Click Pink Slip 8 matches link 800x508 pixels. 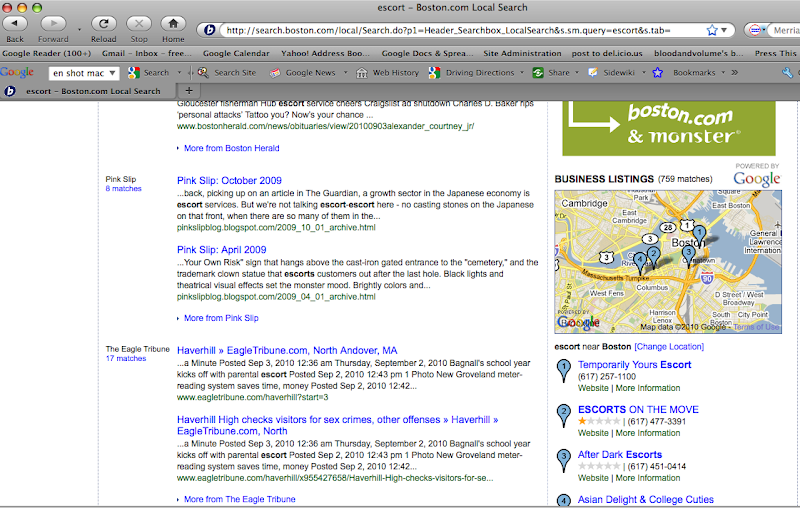pyautogui.click(x=123, y=189)
